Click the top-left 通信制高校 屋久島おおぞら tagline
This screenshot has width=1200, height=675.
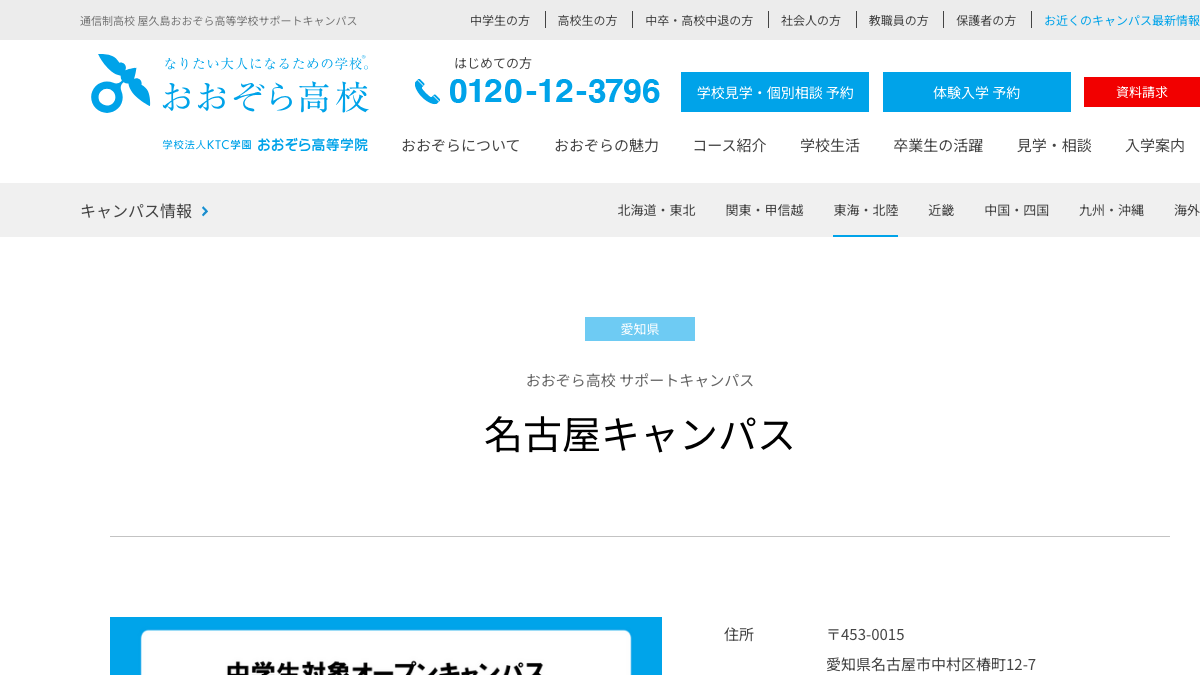click(x=219, y=20)
